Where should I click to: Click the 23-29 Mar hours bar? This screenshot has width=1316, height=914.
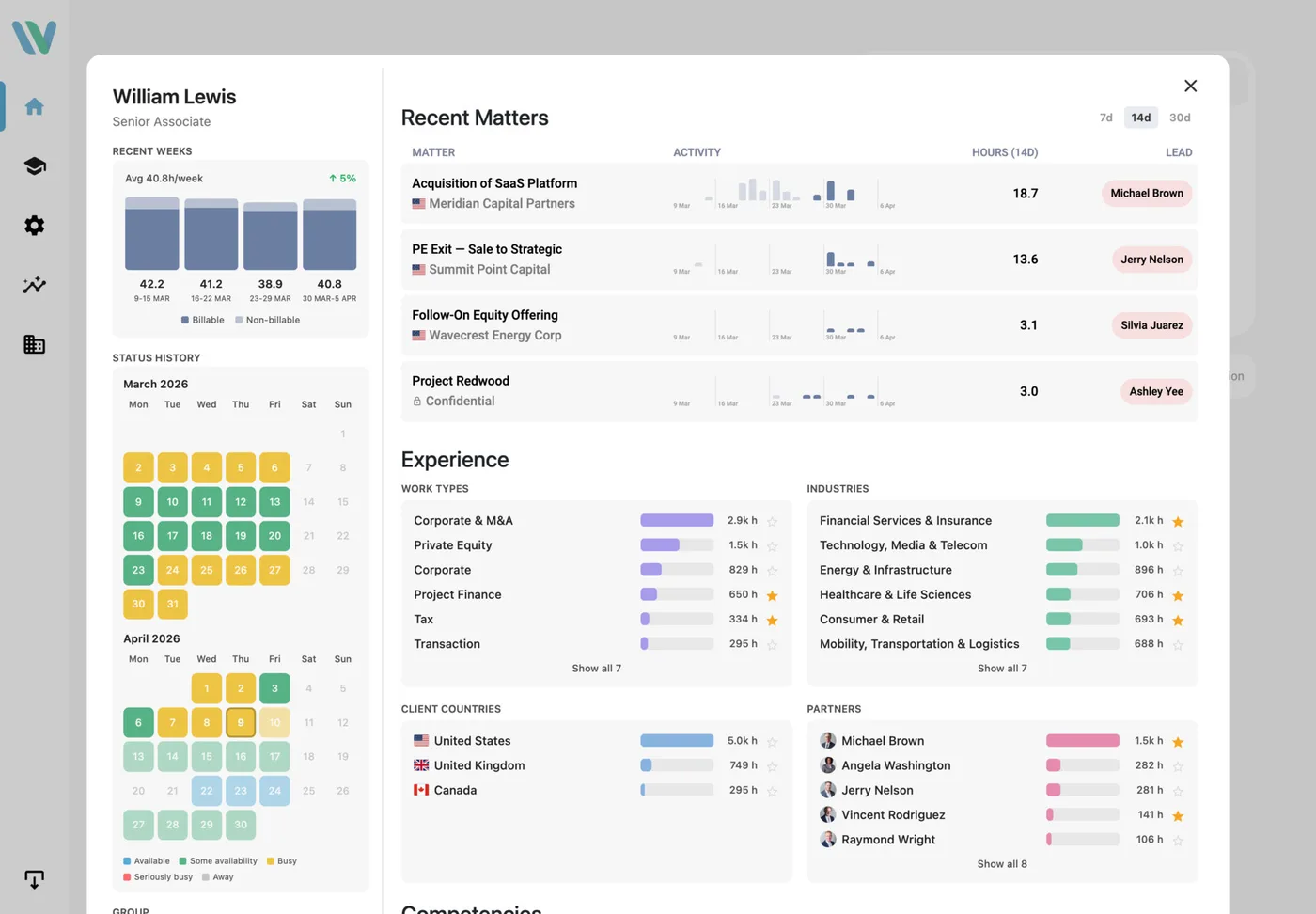(x=271, y=236)
